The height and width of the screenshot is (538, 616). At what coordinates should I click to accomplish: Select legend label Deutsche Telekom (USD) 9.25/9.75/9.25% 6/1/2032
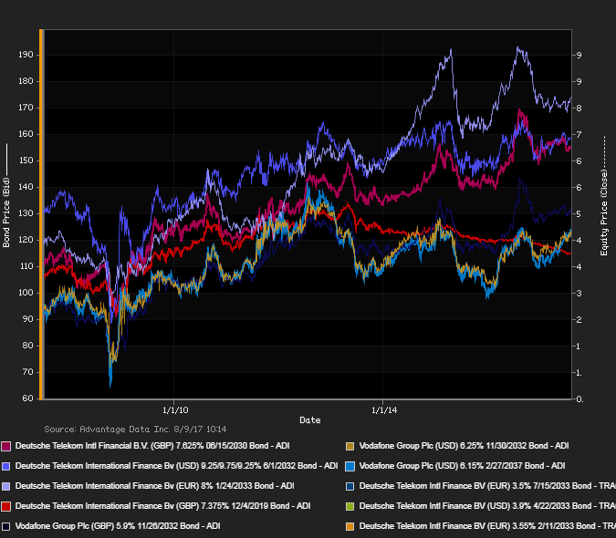pos(176,466)
